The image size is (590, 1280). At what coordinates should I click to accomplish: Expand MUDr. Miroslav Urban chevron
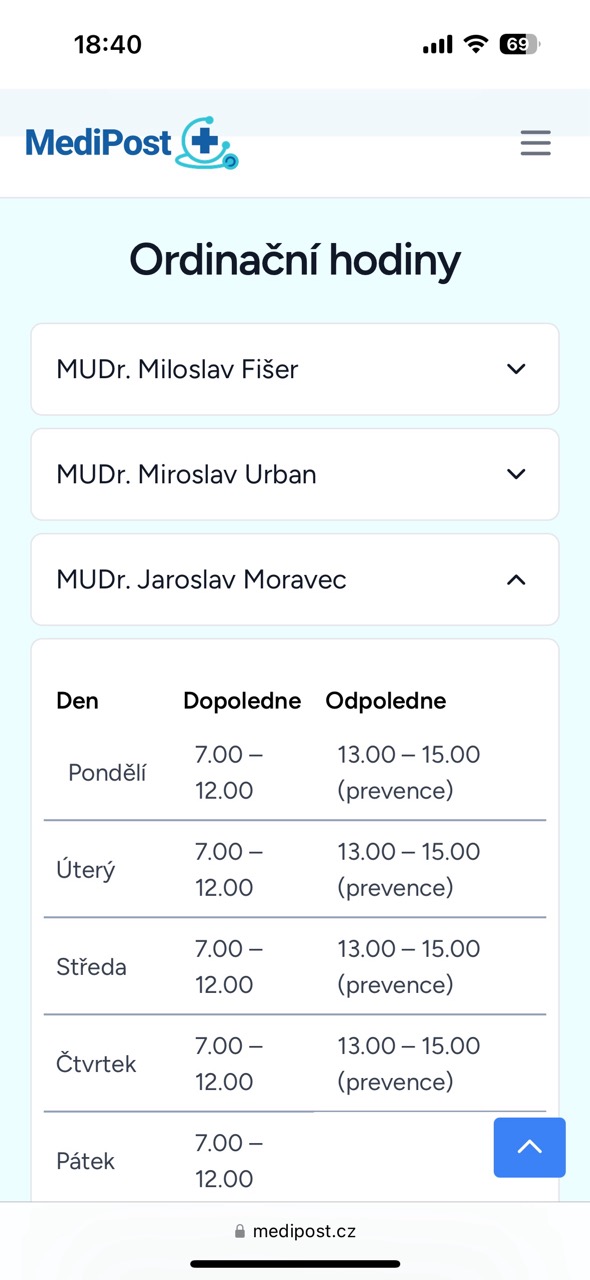(x=516, y=474)
